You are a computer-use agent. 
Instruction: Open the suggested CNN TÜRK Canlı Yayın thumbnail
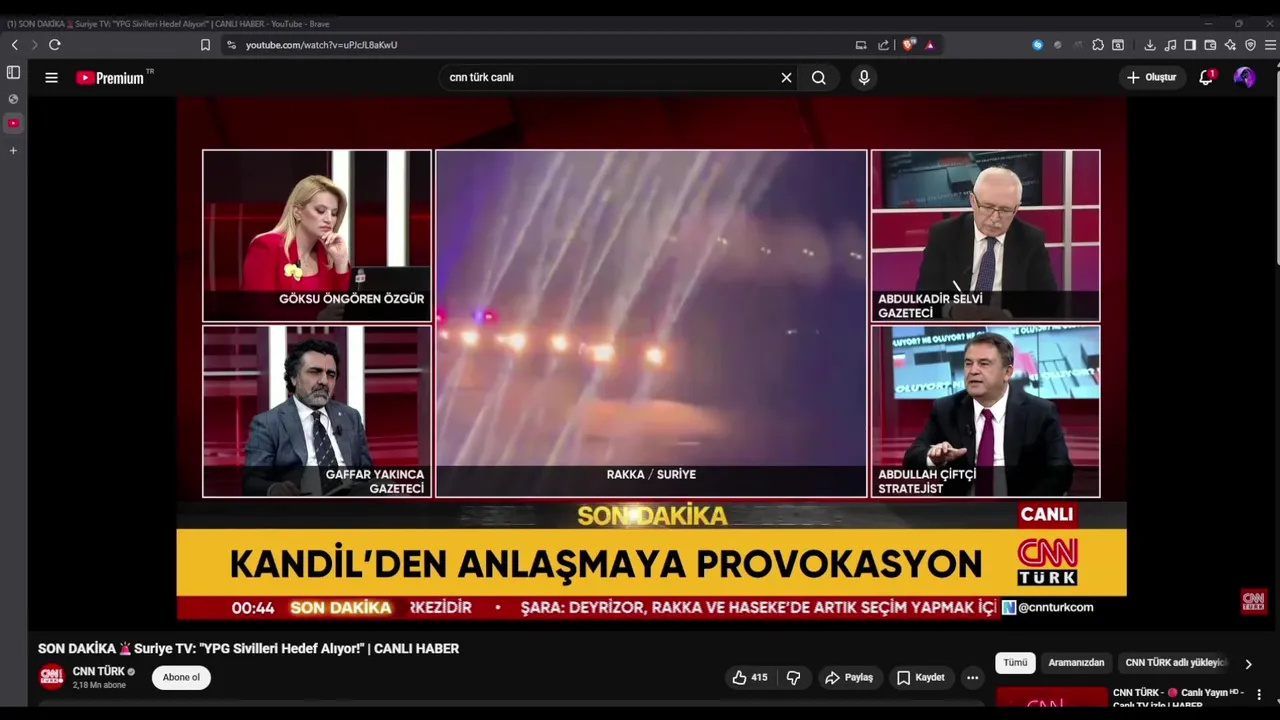[1052, 699]
